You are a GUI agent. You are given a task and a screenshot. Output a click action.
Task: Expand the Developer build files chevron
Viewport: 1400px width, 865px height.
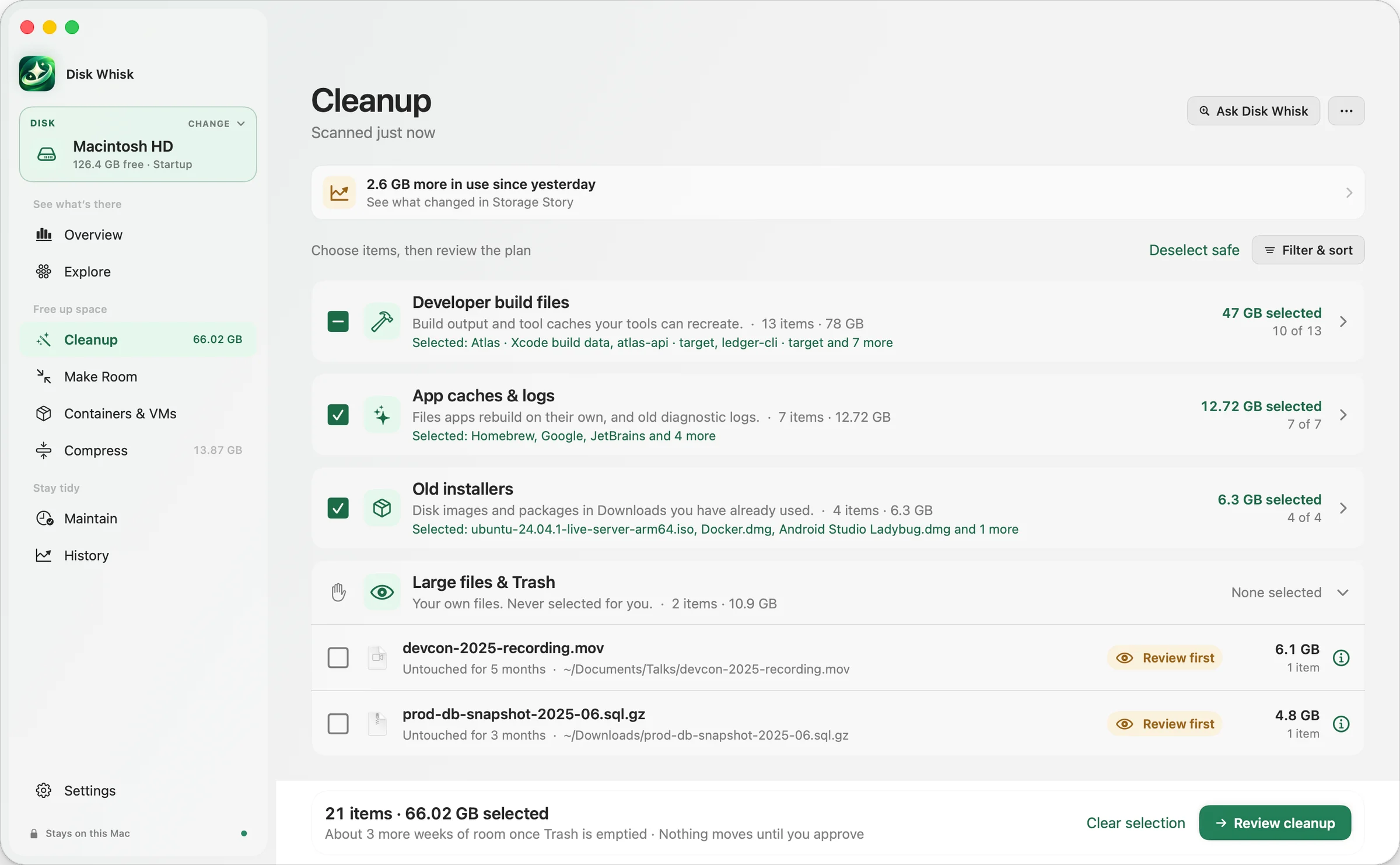pos(1343,321)
